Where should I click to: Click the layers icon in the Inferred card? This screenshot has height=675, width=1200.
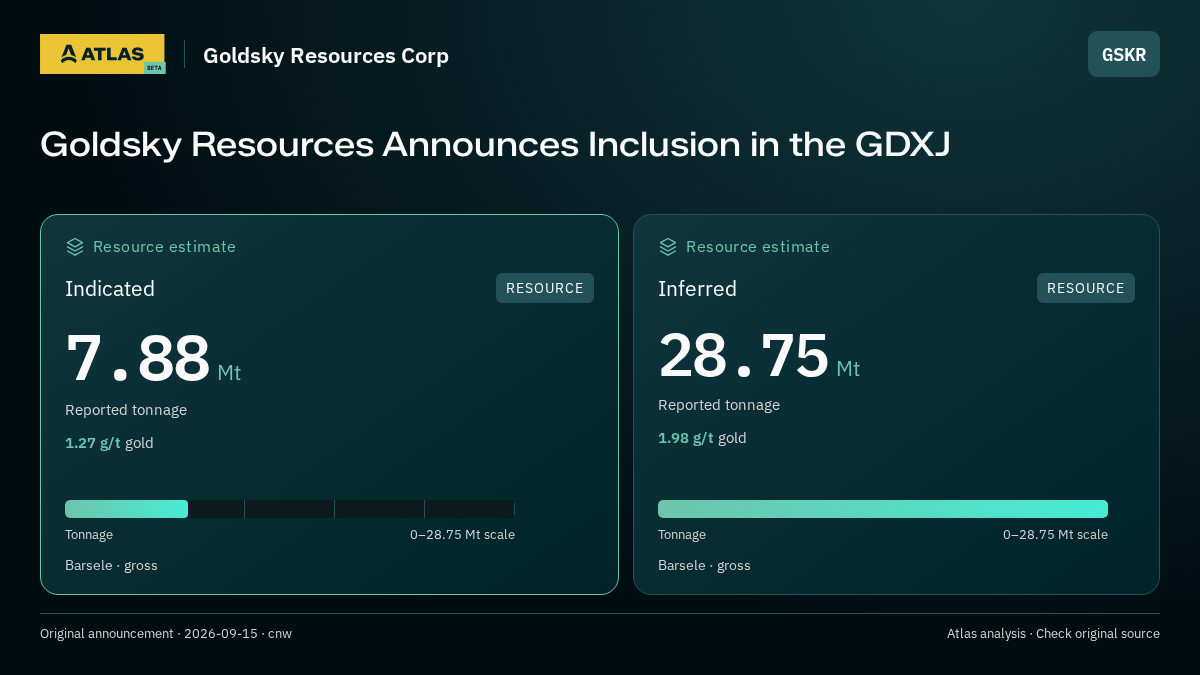(x=668, y=246)
